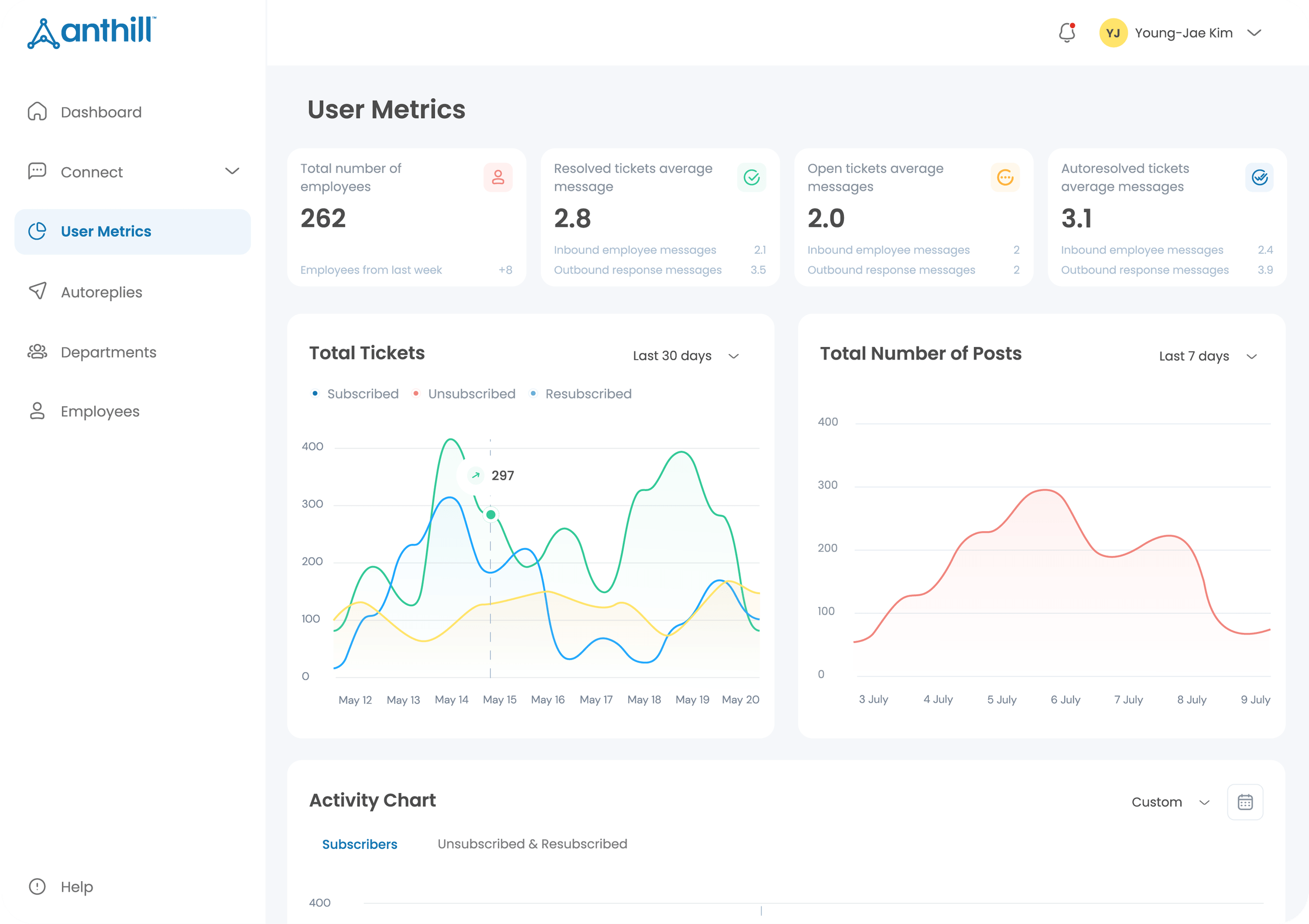
Task: Click the Departments group icon
Action: tap(37, 352)
